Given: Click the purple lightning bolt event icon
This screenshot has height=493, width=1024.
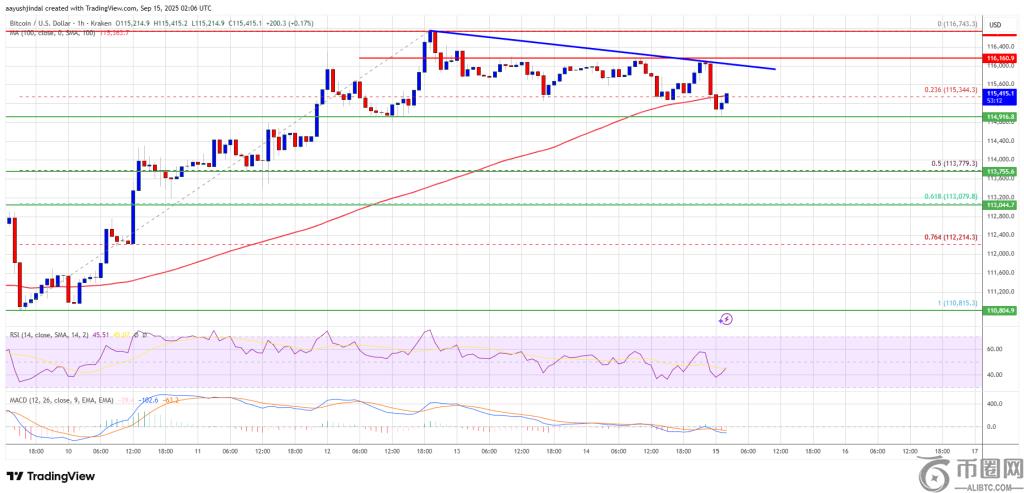Looking at the screenshot, I should (x=726, y=319).
